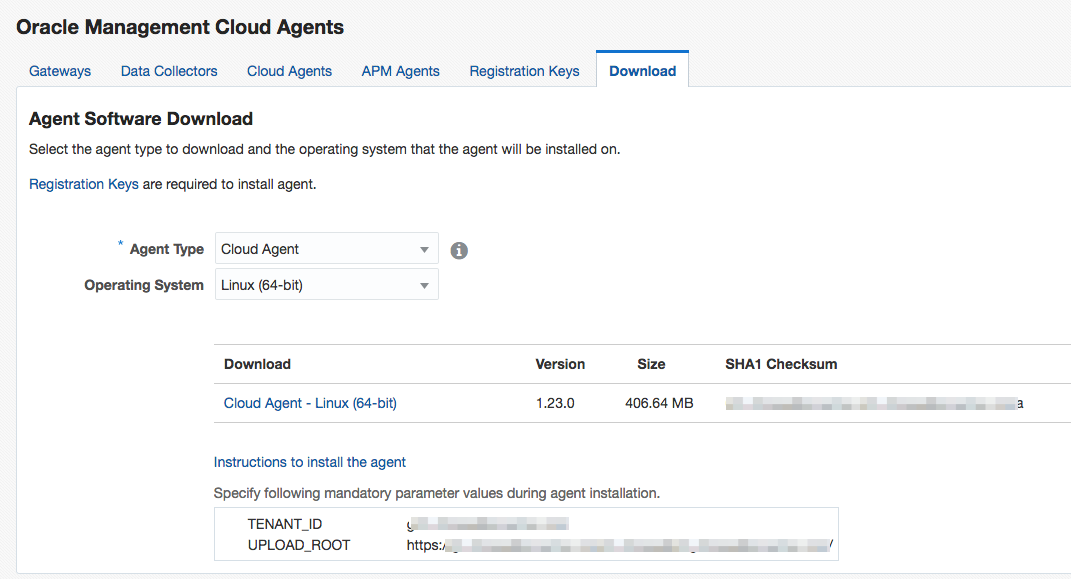1071x579 pixels.
Task: Follow the Registration Keys link in description
Action: pos(84,184)
